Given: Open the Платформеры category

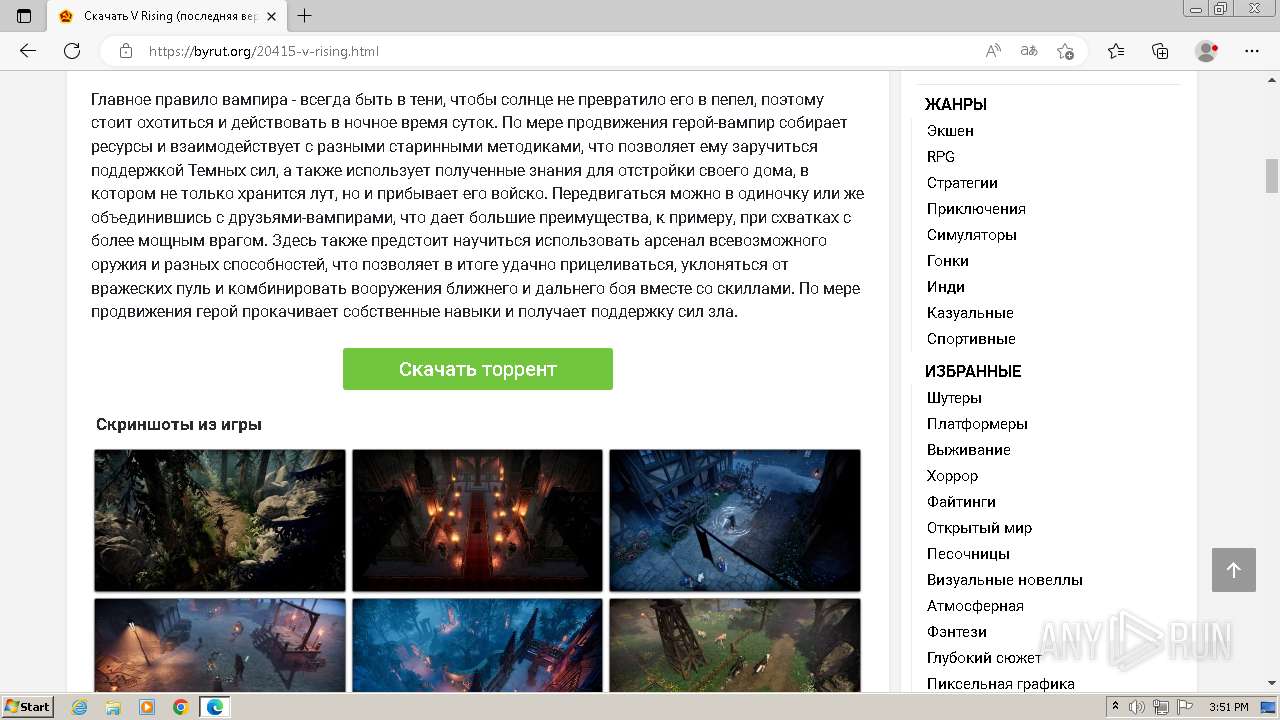Looking at the screenshot, I should click(x=977, y=424).
